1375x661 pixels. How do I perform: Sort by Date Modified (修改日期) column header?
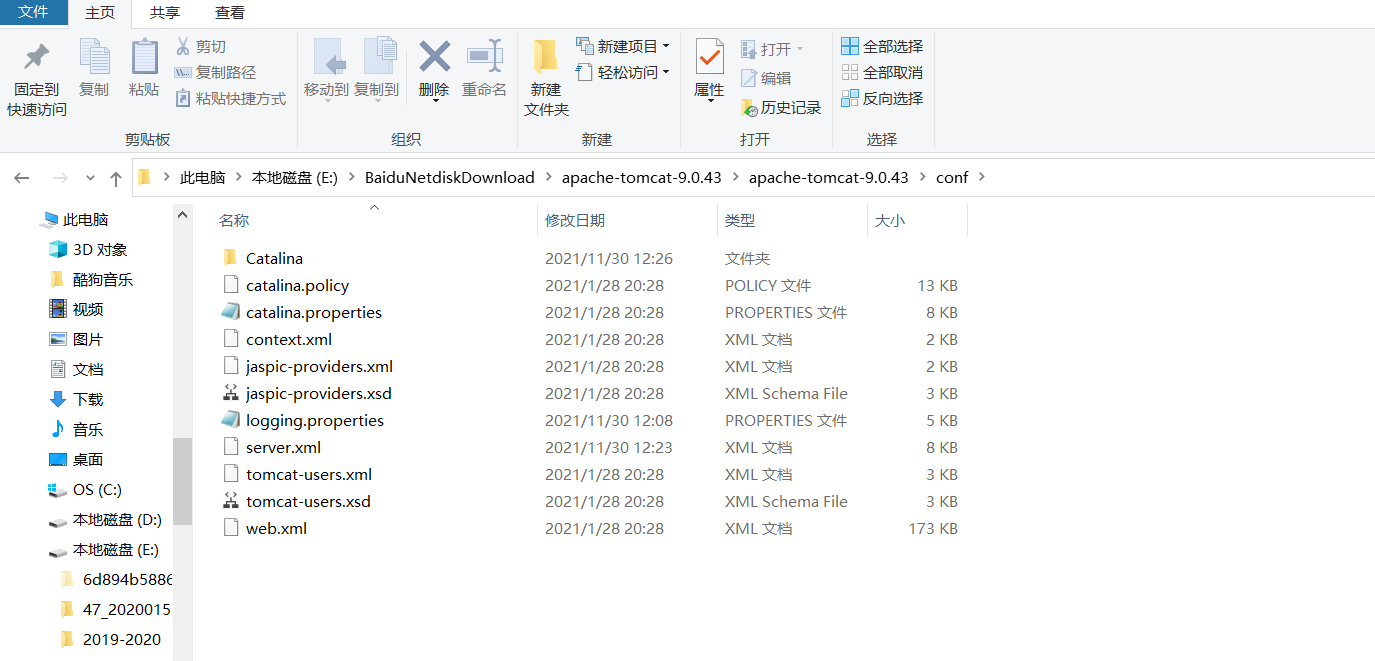coord(575,220)
